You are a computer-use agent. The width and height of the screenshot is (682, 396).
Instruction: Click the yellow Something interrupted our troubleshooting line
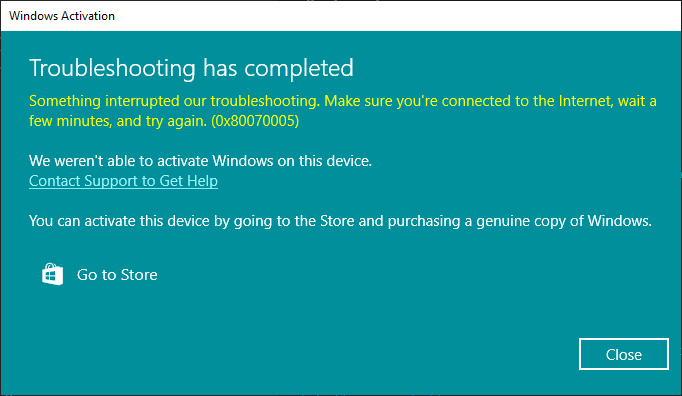343,101
